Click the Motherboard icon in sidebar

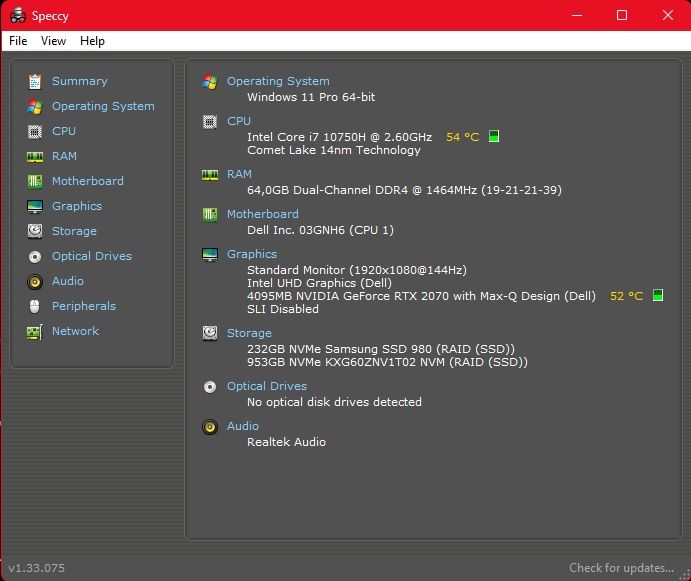coord(35,181)
